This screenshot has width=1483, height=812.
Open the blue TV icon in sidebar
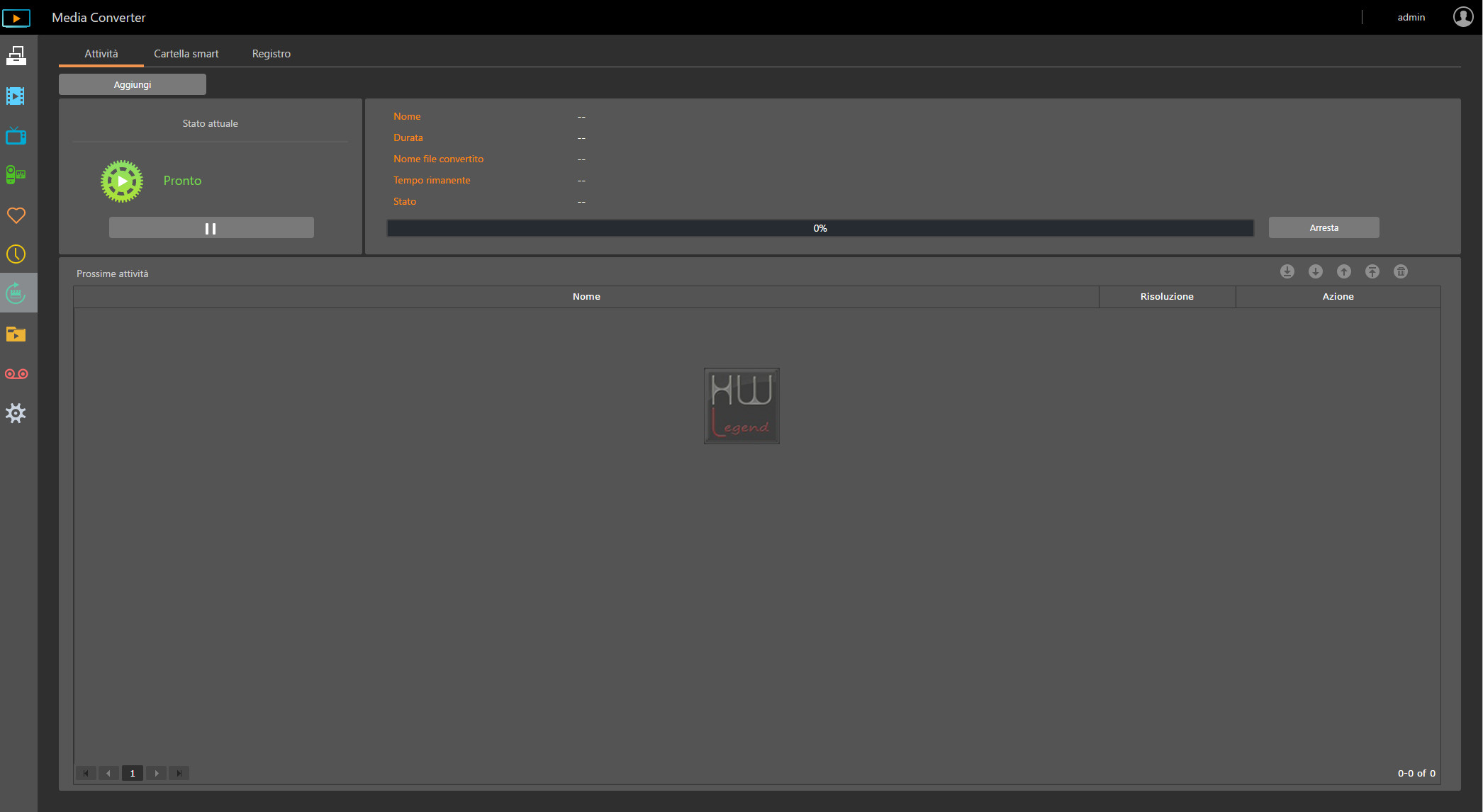pyautogui.click(x=16, y=135)
